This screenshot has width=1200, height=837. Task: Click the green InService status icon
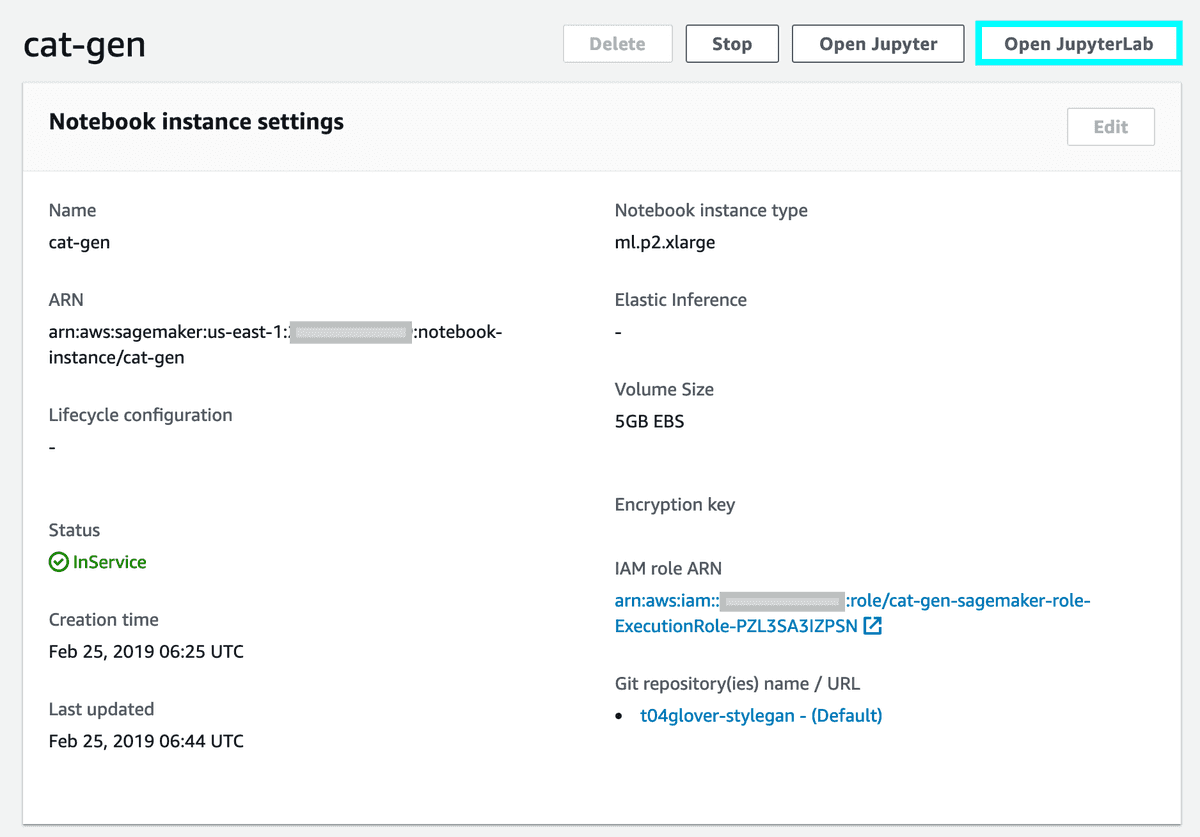pyautogui.click(x=58, y=562)
